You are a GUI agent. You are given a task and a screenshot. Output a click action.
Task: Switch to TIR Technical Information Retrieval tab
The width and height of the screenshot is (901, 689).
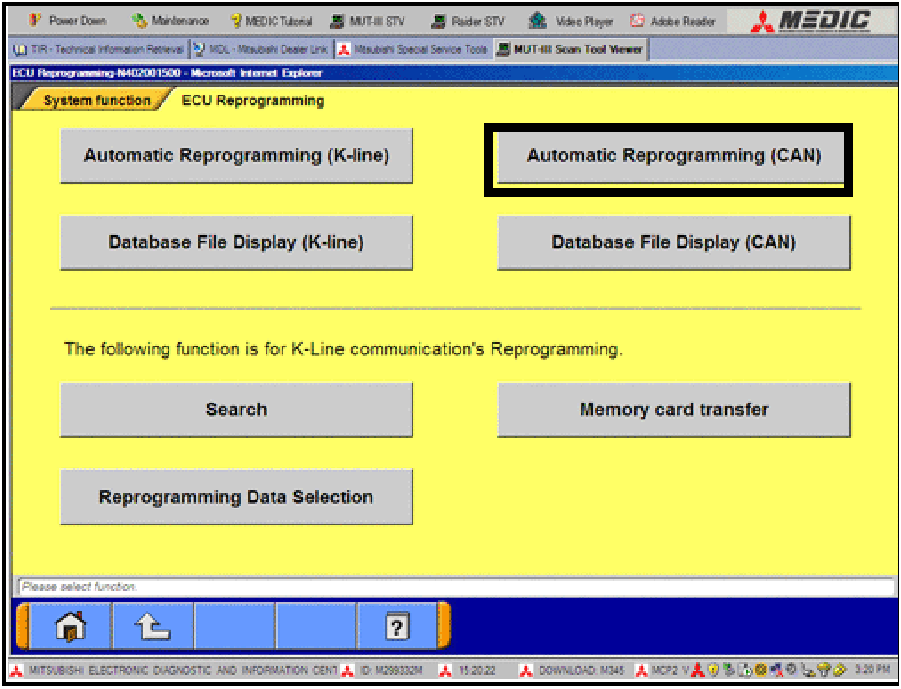[x=97, y=49]
